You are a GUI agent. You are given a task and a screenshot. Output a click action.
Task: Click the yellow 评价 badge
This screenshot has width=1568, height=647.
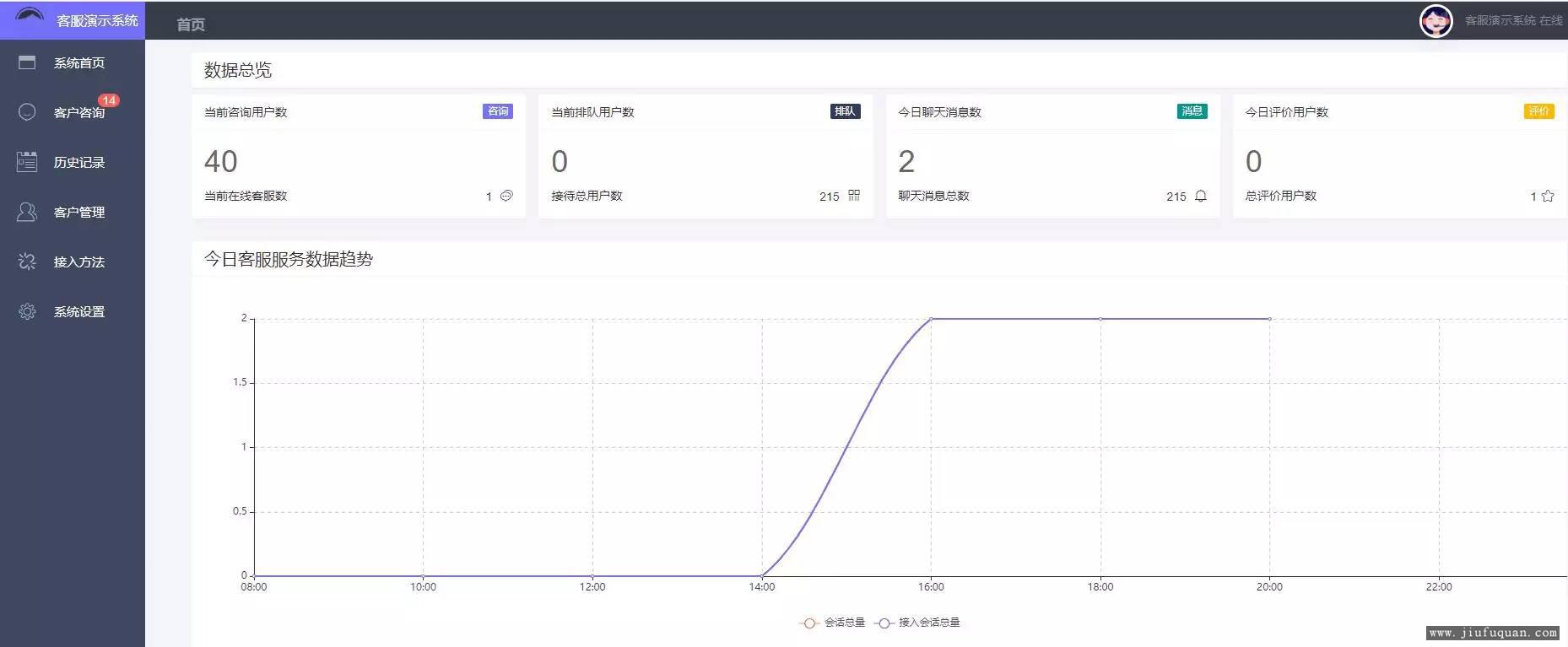pos(1538,111)
